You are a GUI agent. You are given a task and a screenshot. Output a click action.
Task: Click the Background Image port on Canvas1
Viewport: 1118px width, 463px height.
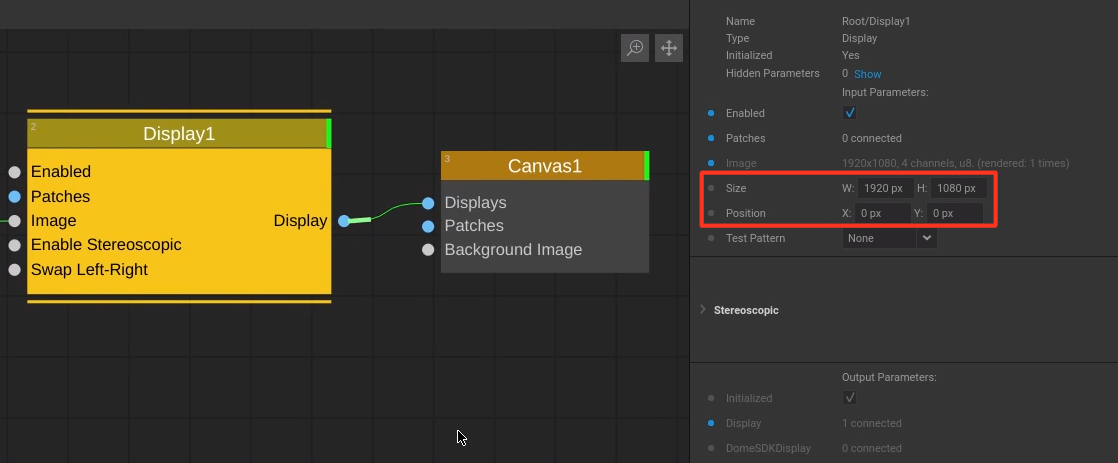[x=428, y=250]
